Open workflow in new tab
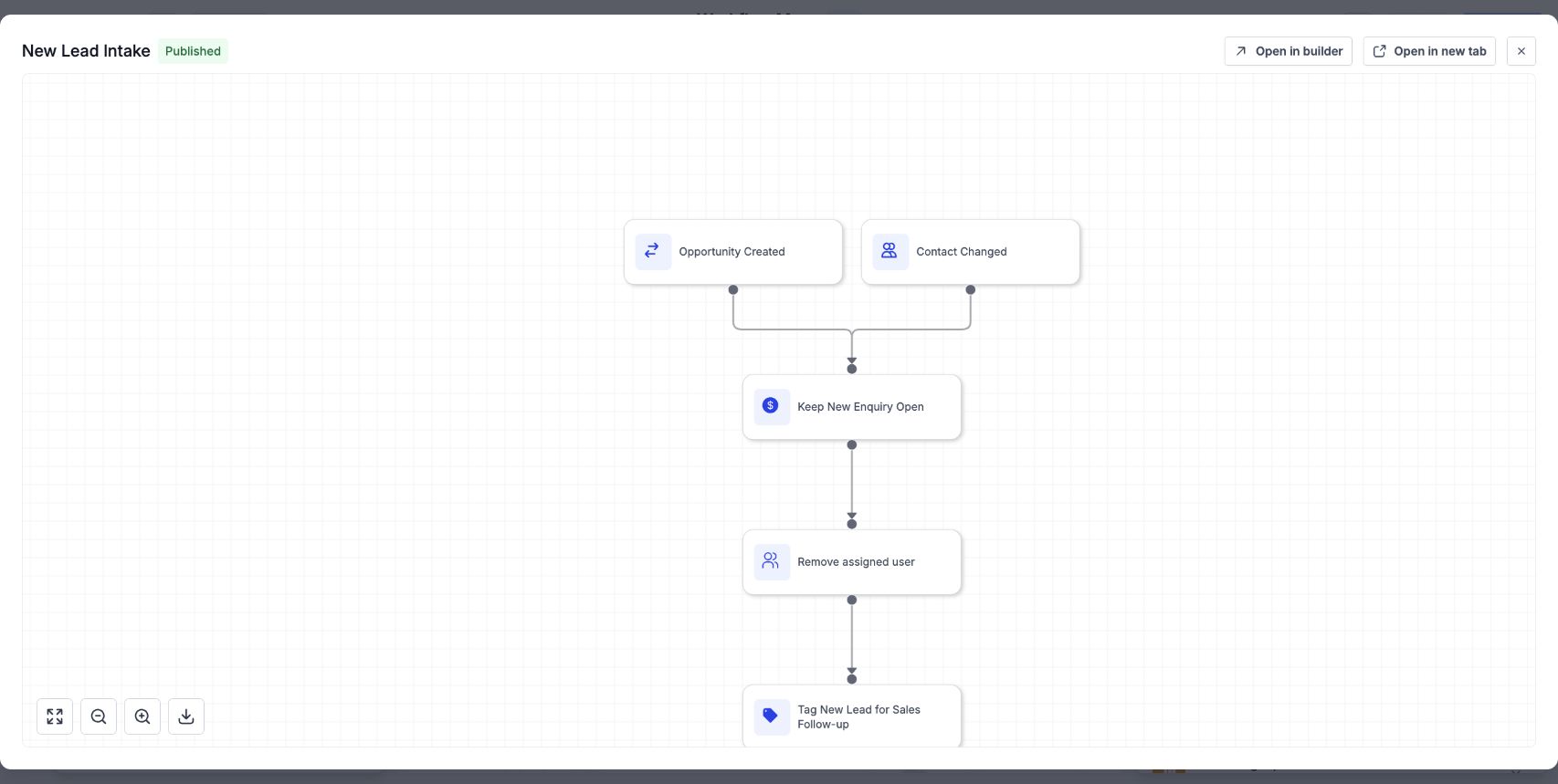 coord(1429,51)
